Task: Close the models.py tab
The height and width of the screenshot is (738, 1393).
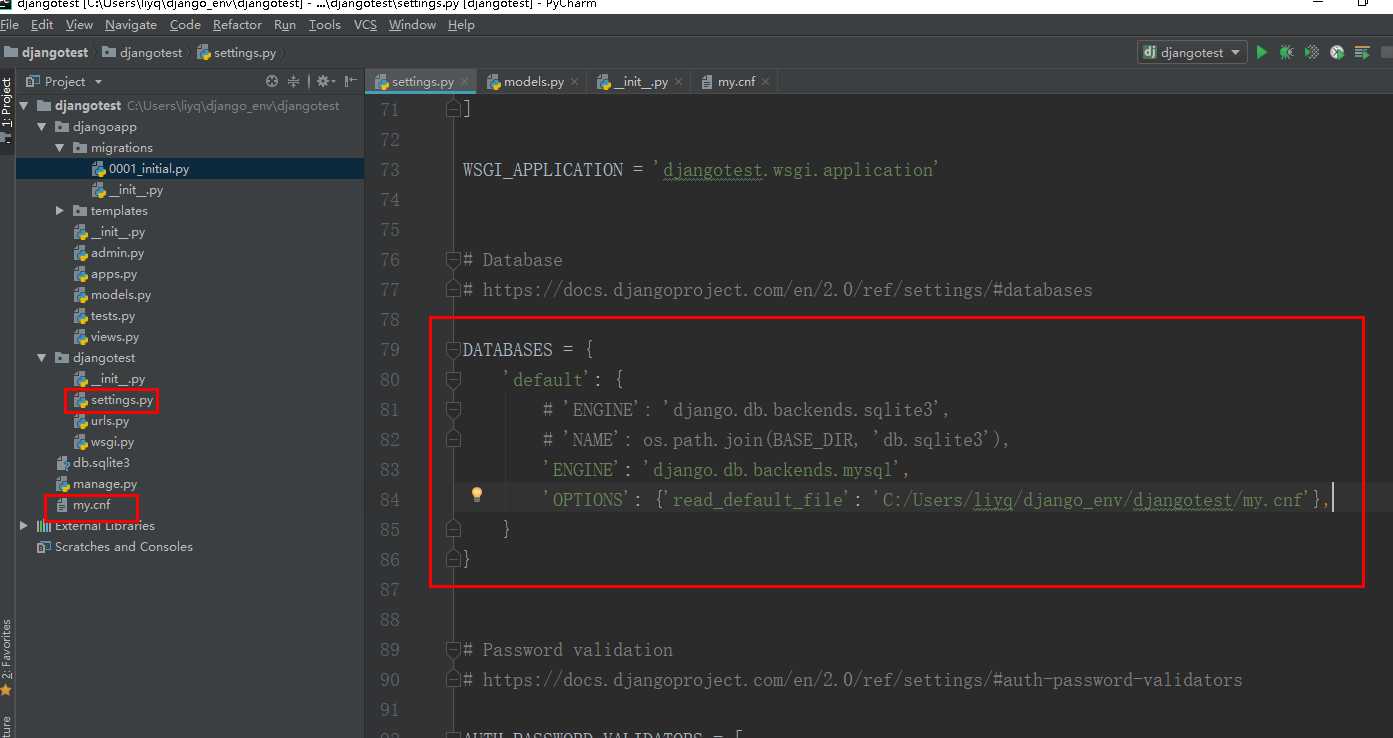Action: click(x=574, y=82)
